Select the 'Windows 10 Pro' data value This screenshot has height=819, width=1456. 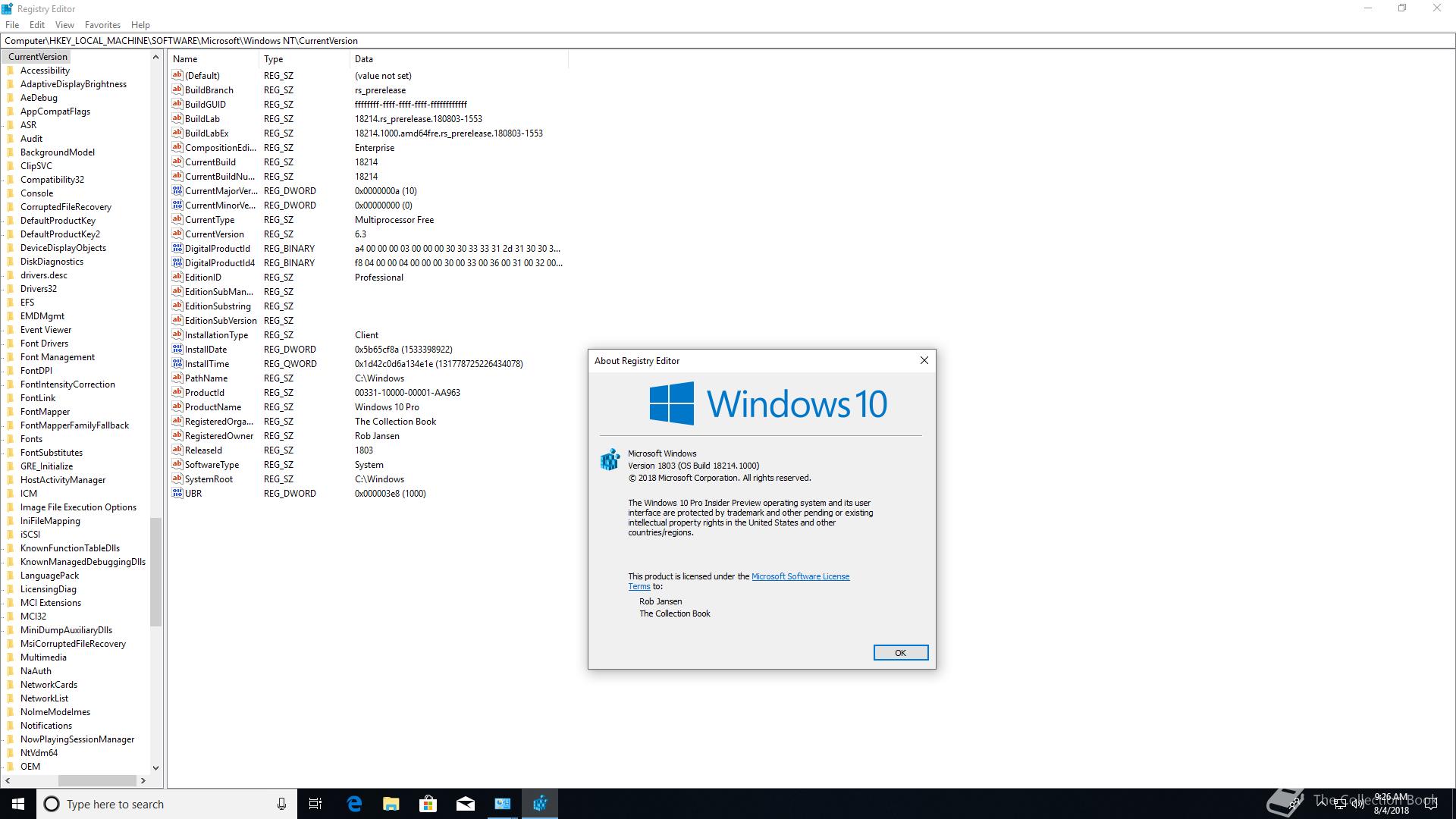coord(387,407)
